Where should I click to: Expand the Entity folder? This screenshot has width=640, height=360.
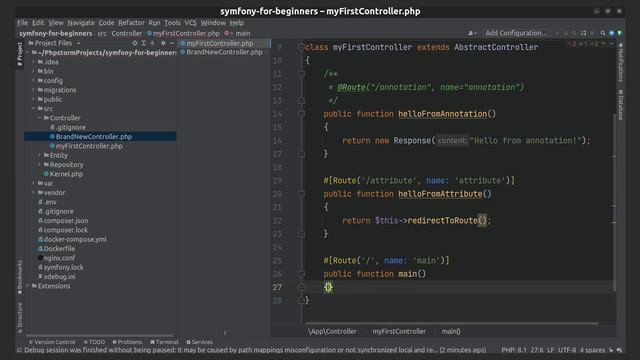(x=40, y=156)
